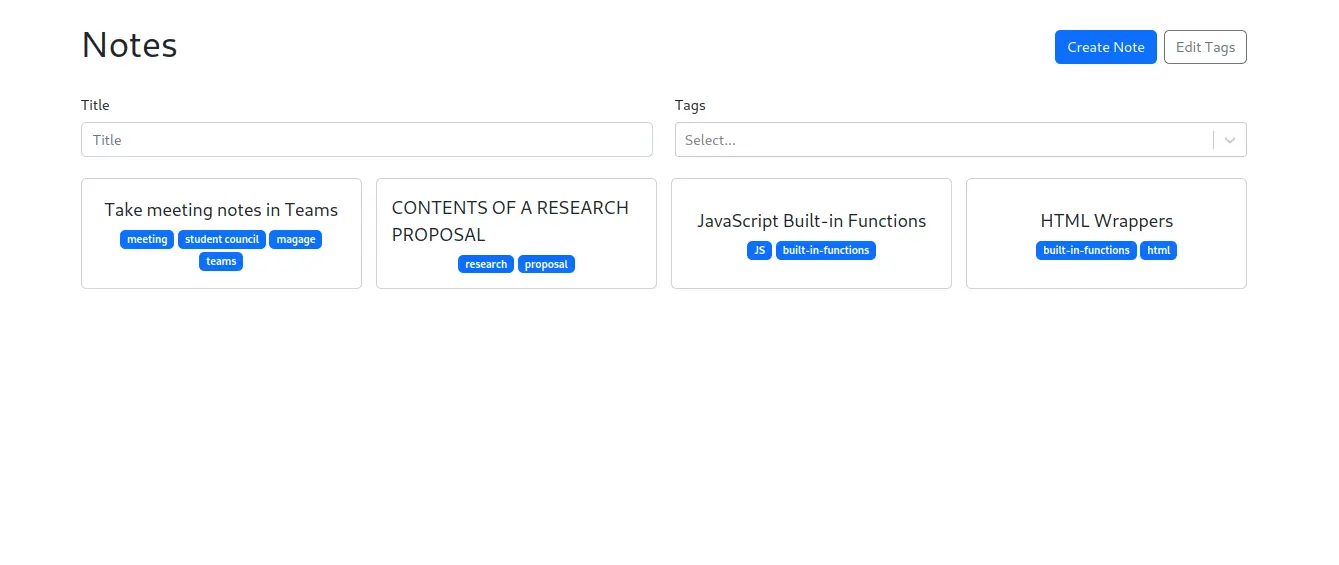This screenshot has width=1339, height=565.
Task: Expand the Tags dropdown chevron
Action: 1230,140
